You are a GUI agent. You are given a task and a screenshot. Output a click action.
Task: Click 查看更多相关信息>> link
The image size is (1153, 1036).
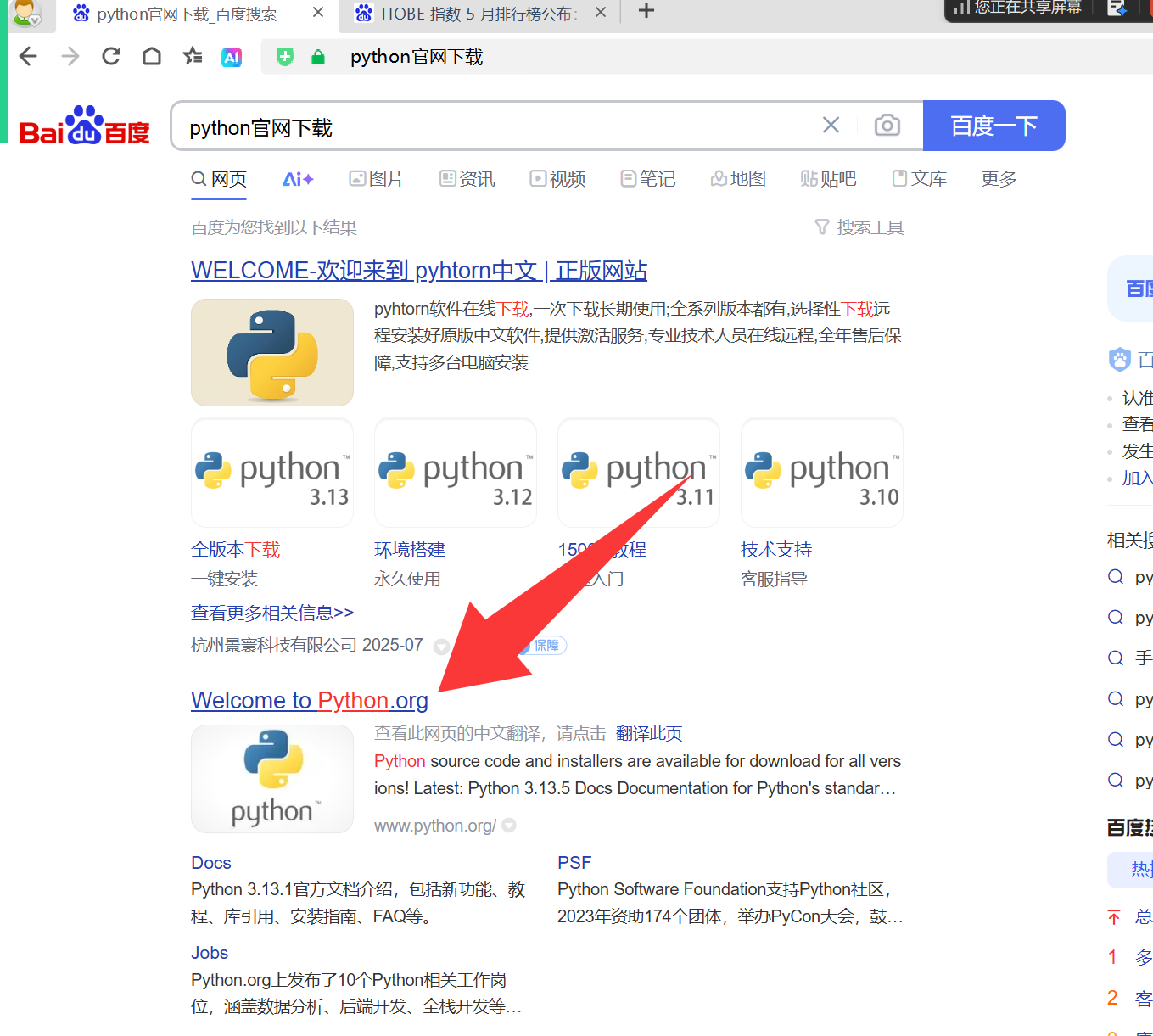(272, 613)
